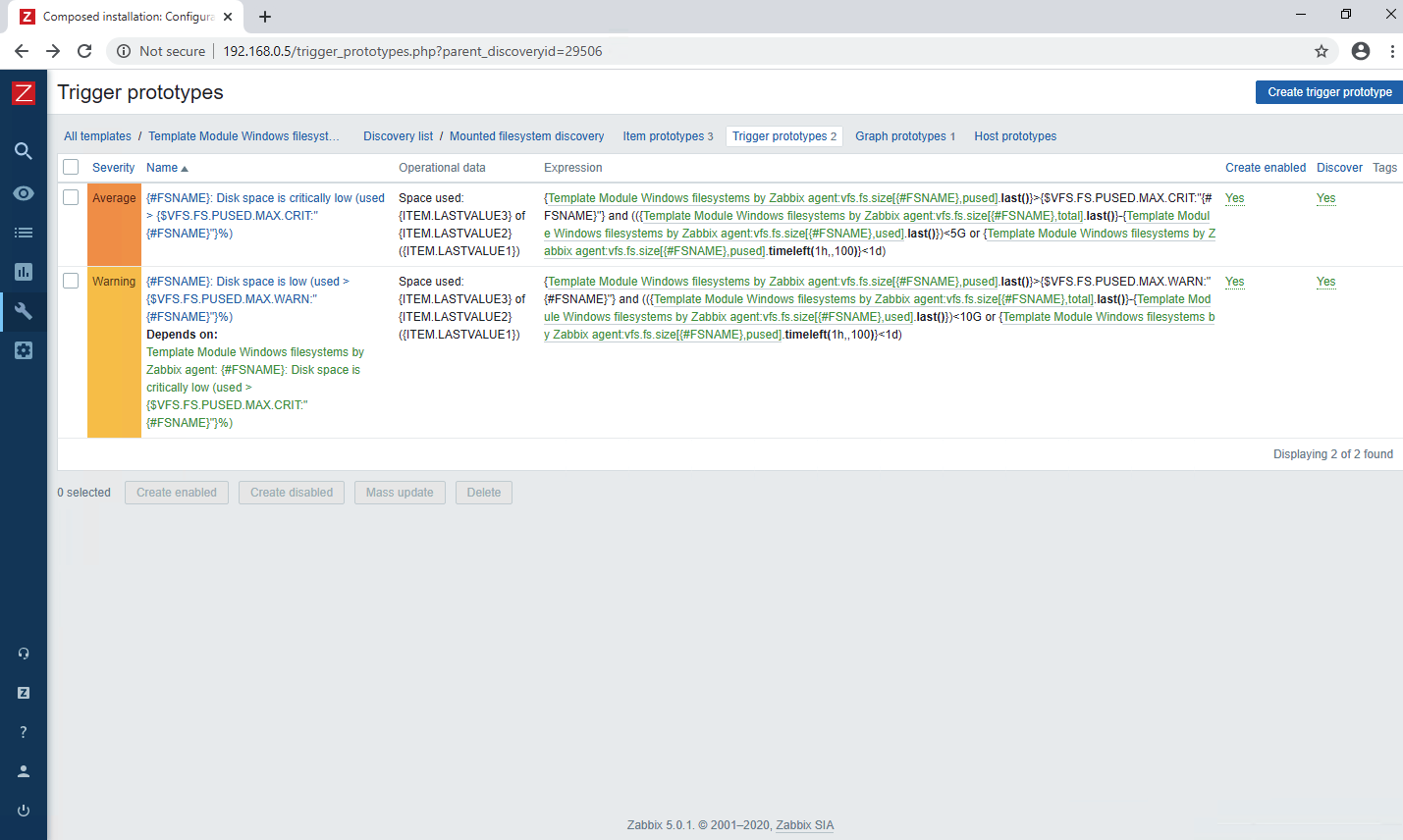
Task: Close the Composed installation tab
Action: tap(228, 17)
